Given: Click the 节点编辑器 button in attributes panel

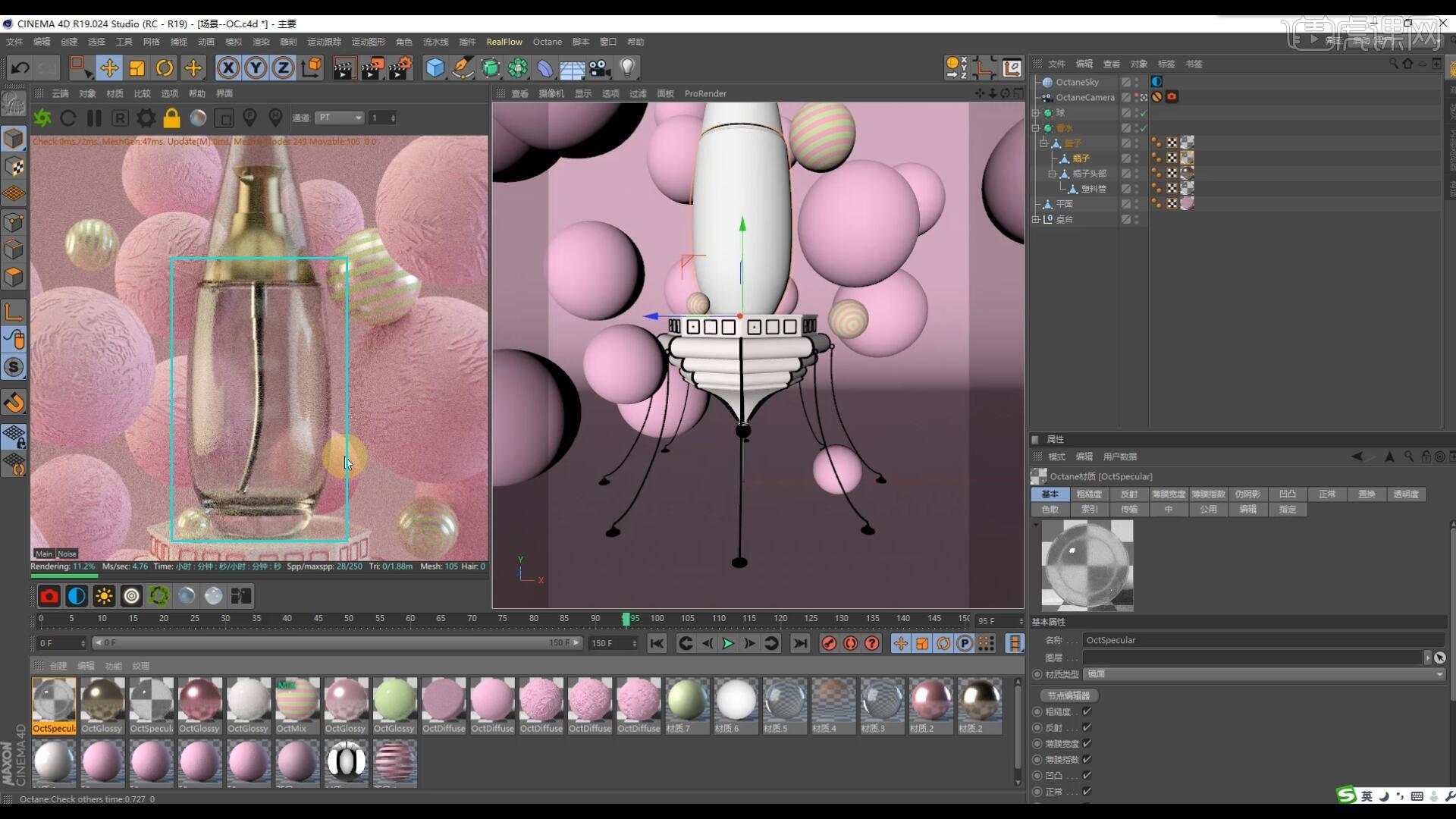Looking at the screenshot, I should [1068, 695].
